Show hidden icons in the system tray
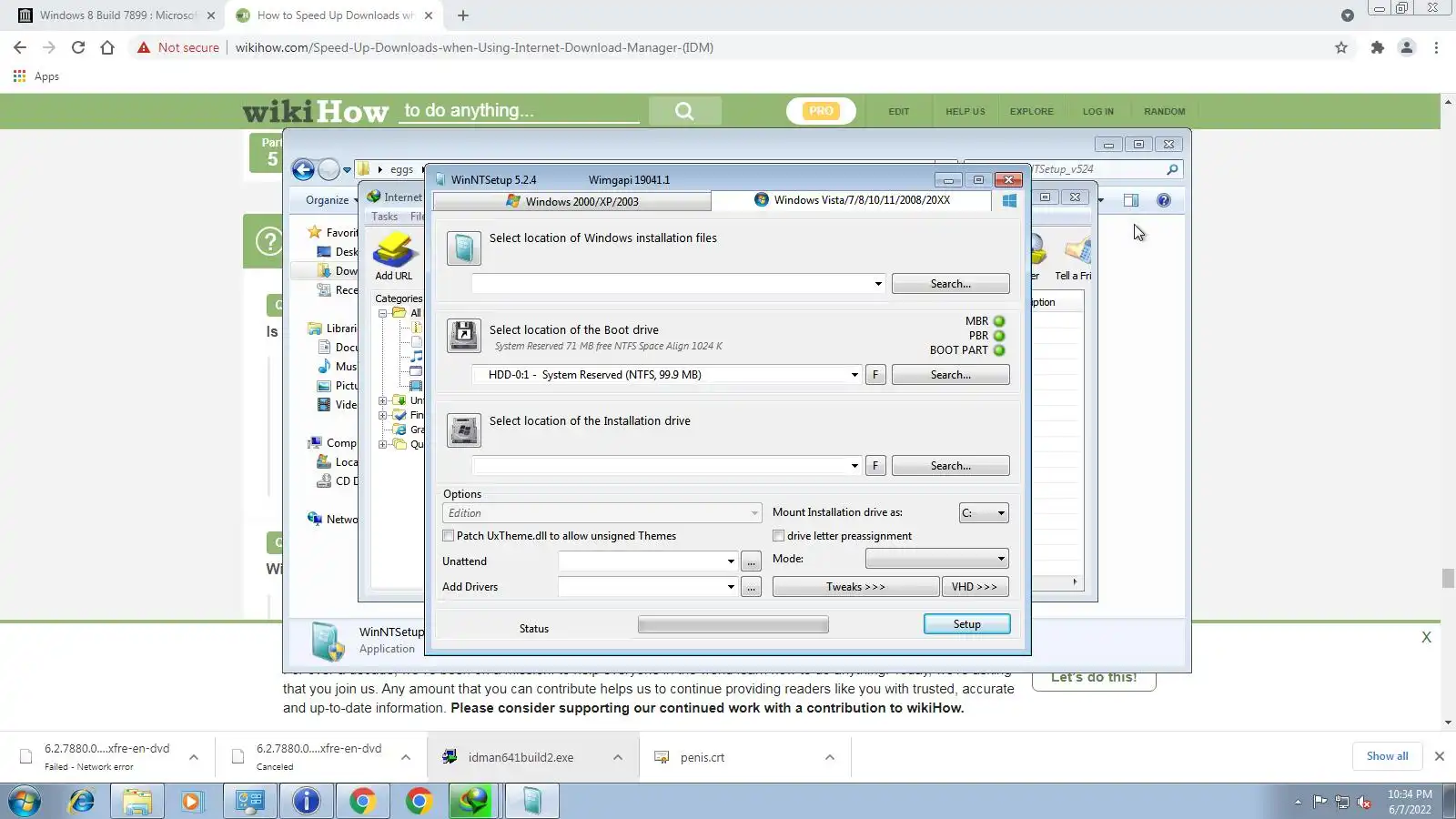 point(1298,802)
